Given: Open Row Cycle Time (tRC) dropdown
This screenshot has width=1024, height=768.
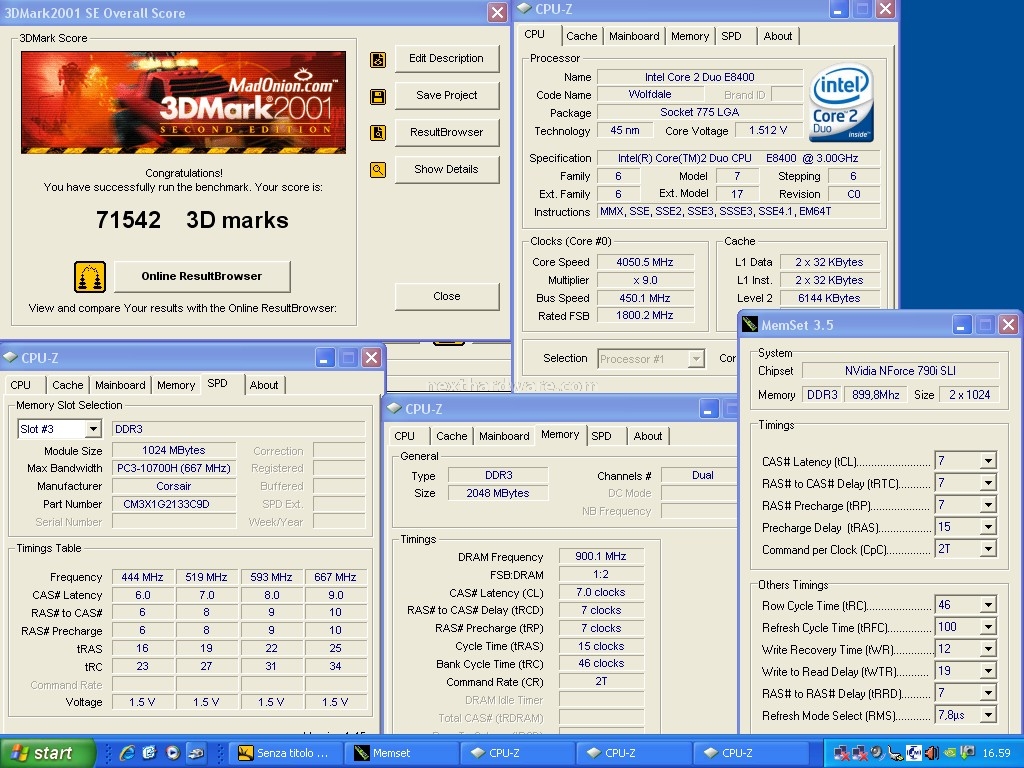Looking at the screenshot, I should 988,605.
